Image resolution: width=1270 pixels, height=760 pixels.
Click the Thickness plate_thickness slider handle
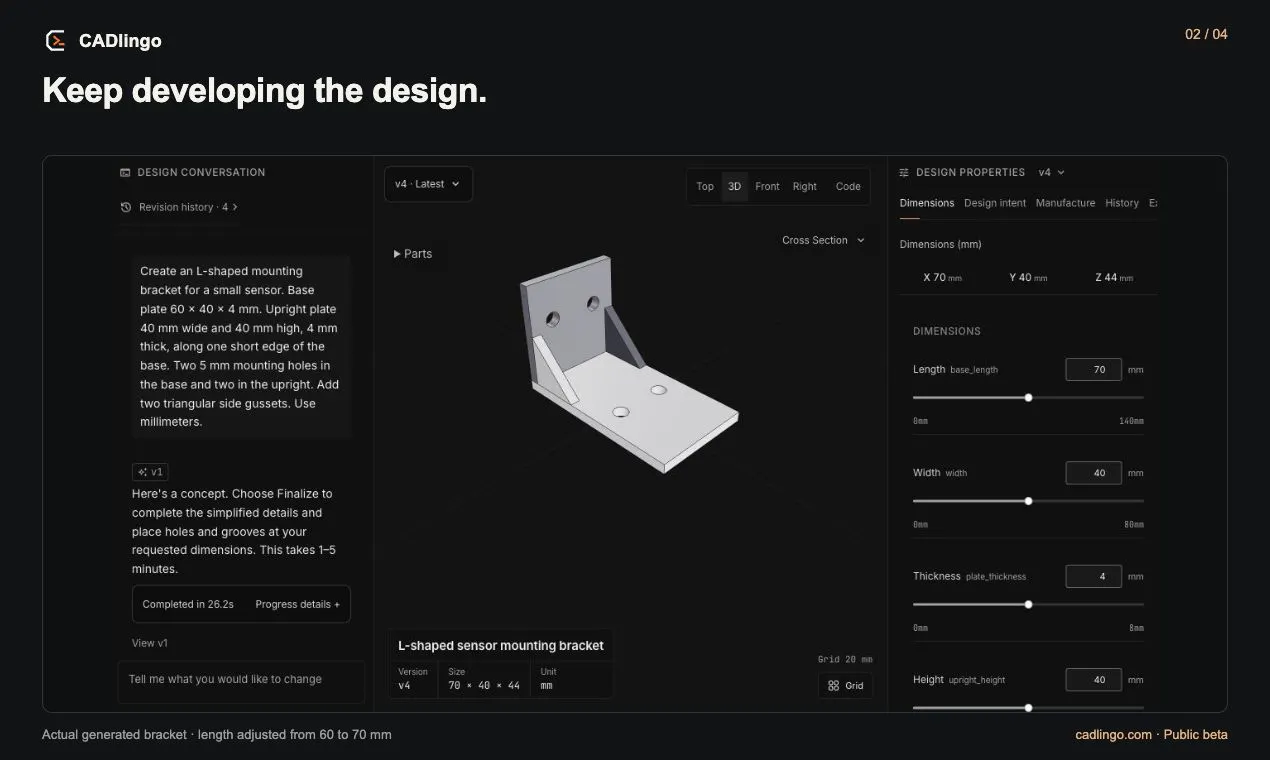[x=1028, y=604]
